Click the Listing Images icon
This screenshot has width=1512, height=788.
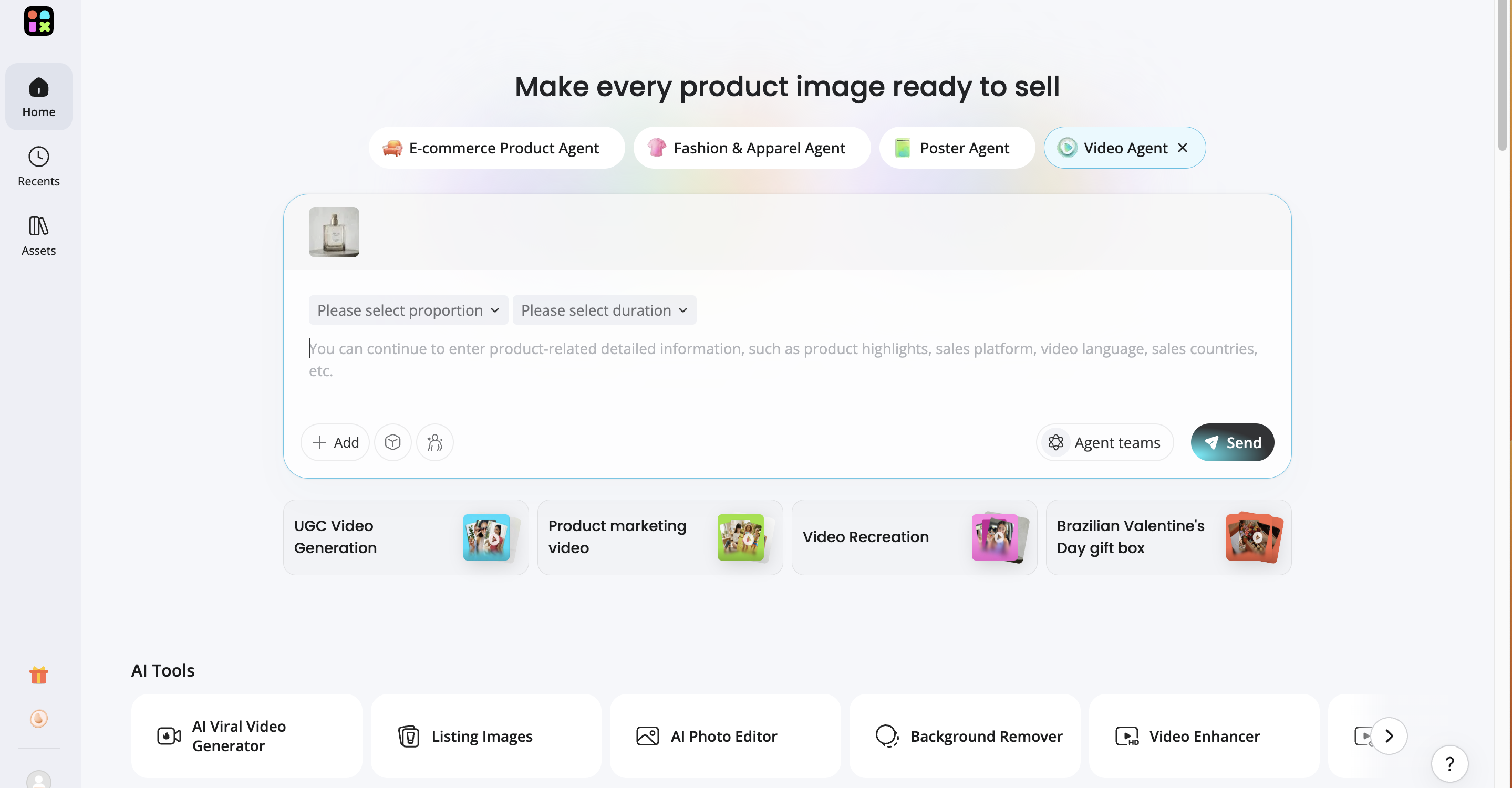click(409, 736)
